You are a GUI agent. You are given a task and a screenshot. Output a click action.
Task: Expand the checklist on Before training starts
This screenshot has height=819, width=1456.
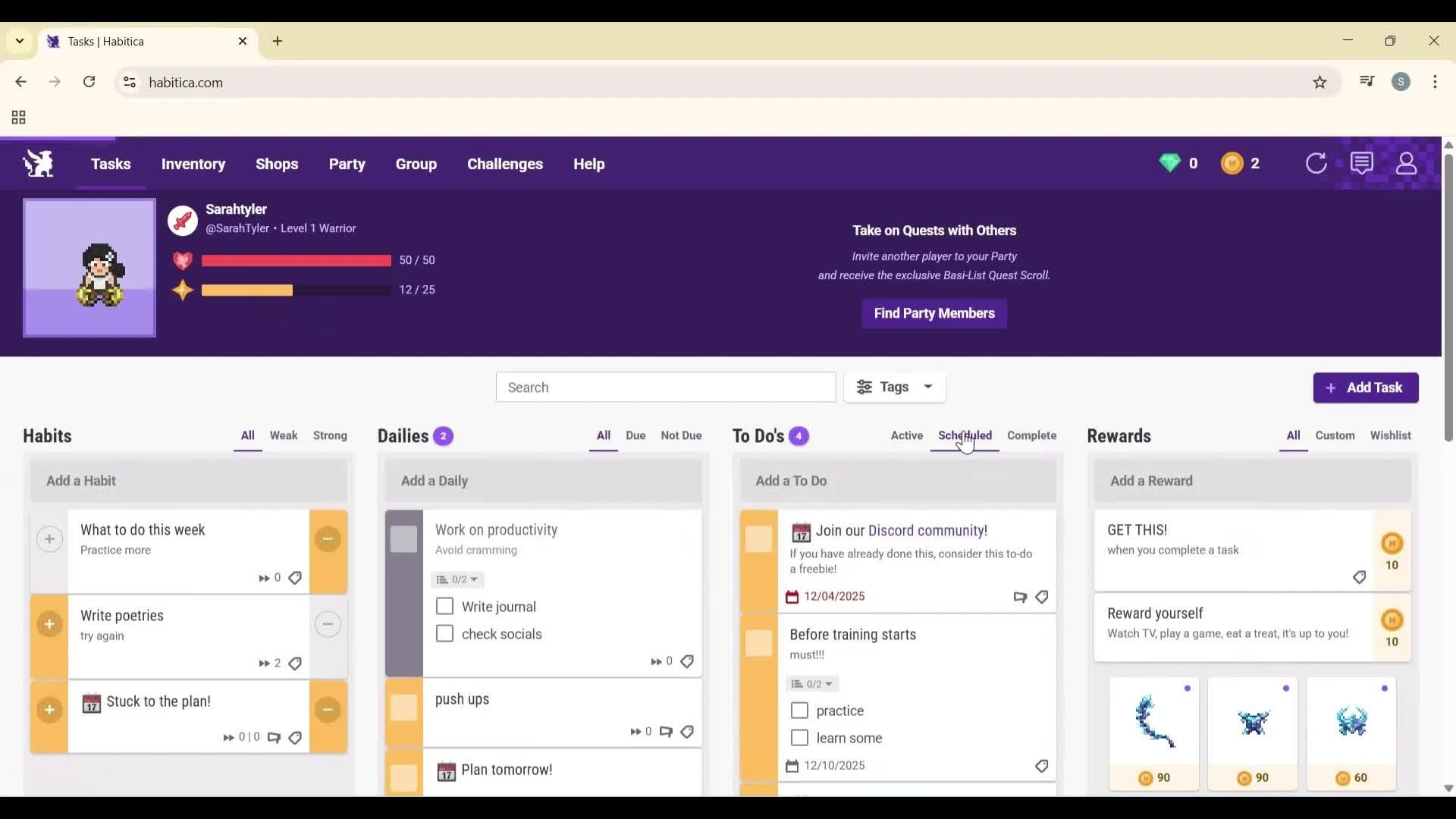[811, 683]
